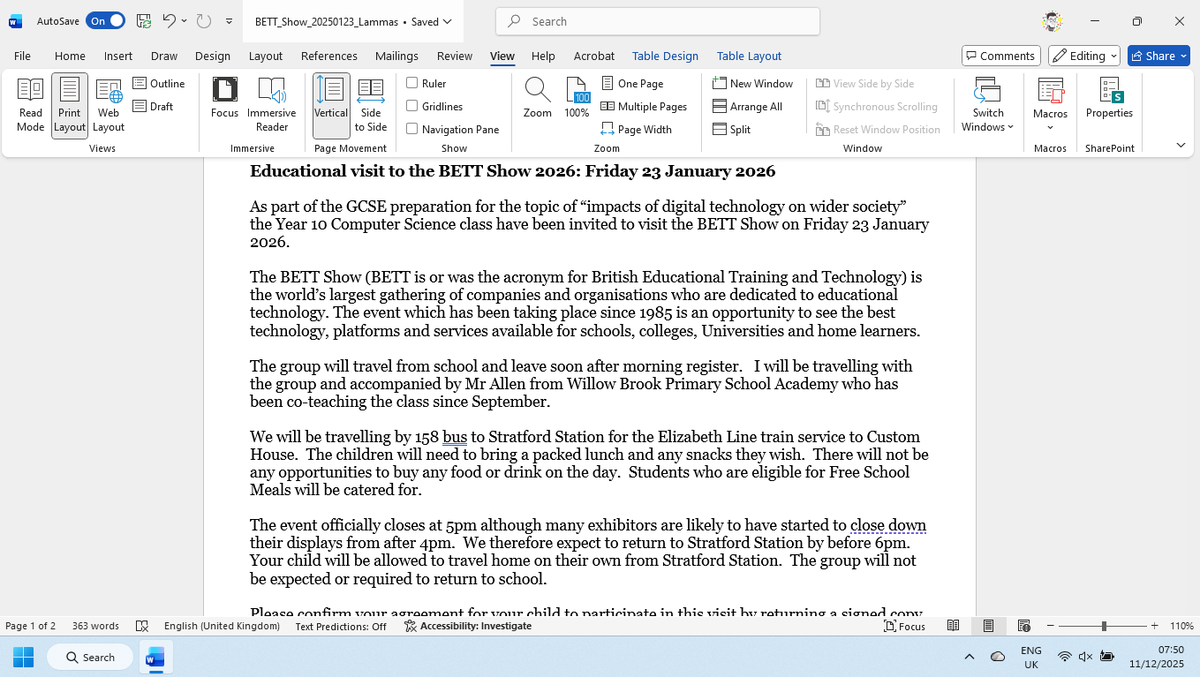Open Layout tab
The image size is (1200, 677).
265,56
